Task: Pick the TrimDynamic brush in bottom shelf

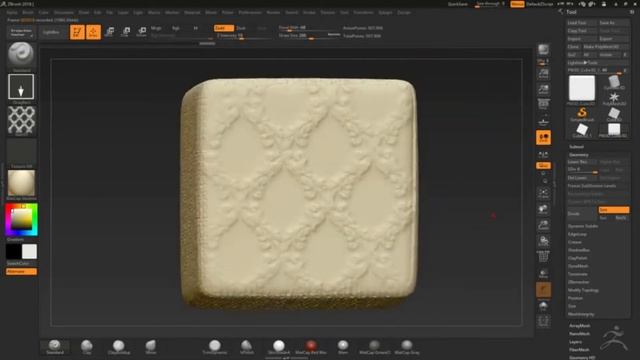Action: [x=215, y=347]
